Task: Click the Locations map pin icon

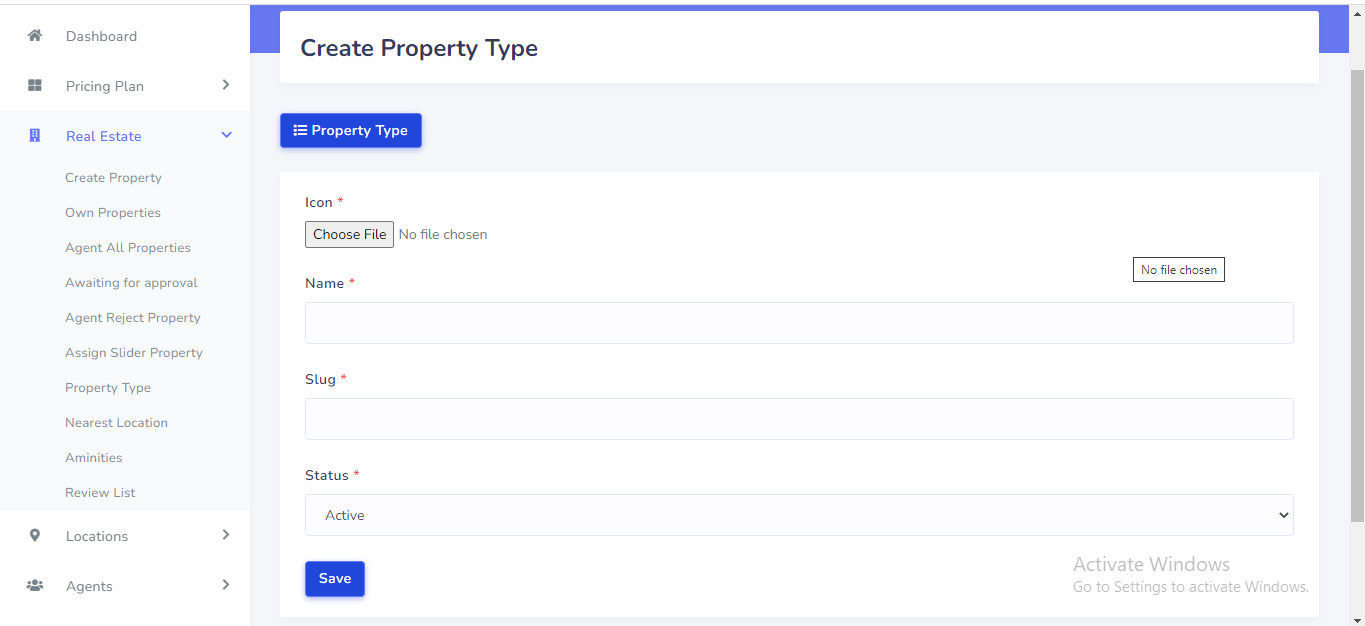Action: click(35, 536)
